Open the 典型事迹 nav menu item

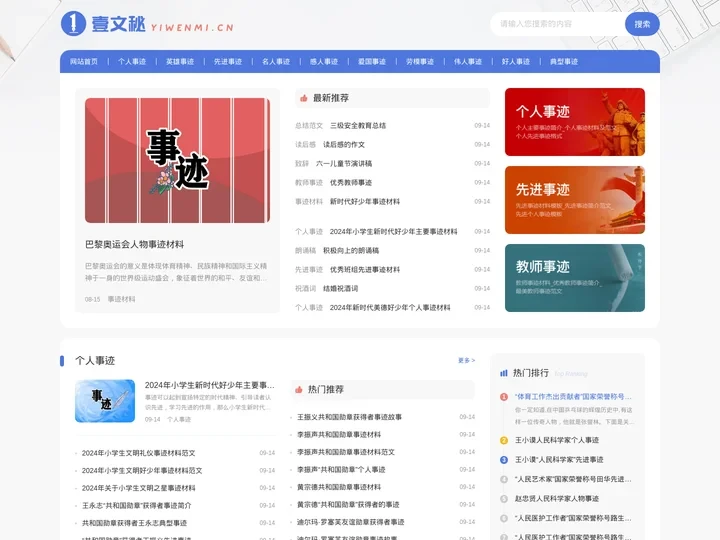point(564,62)
